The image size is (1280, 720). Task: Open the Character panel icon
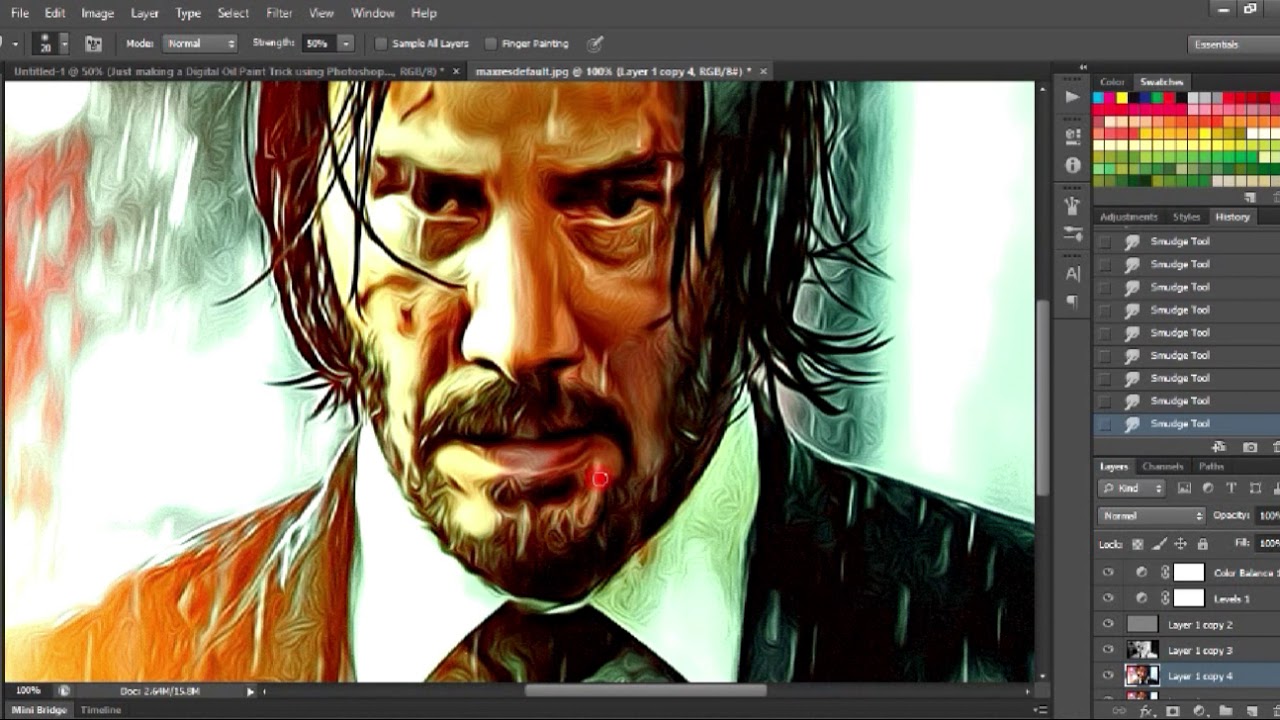pos(1073,273)
